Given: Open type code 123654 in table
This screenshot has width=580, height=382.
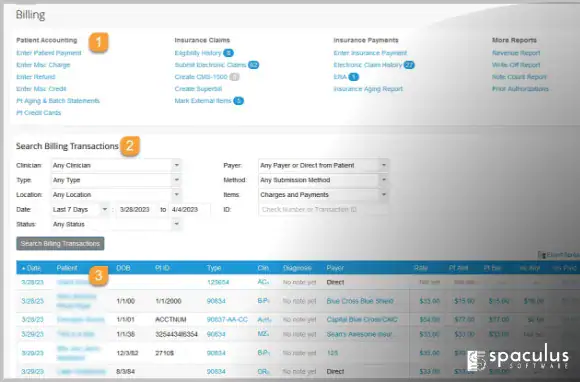Looking at the screenshot, I should [218, 282].
